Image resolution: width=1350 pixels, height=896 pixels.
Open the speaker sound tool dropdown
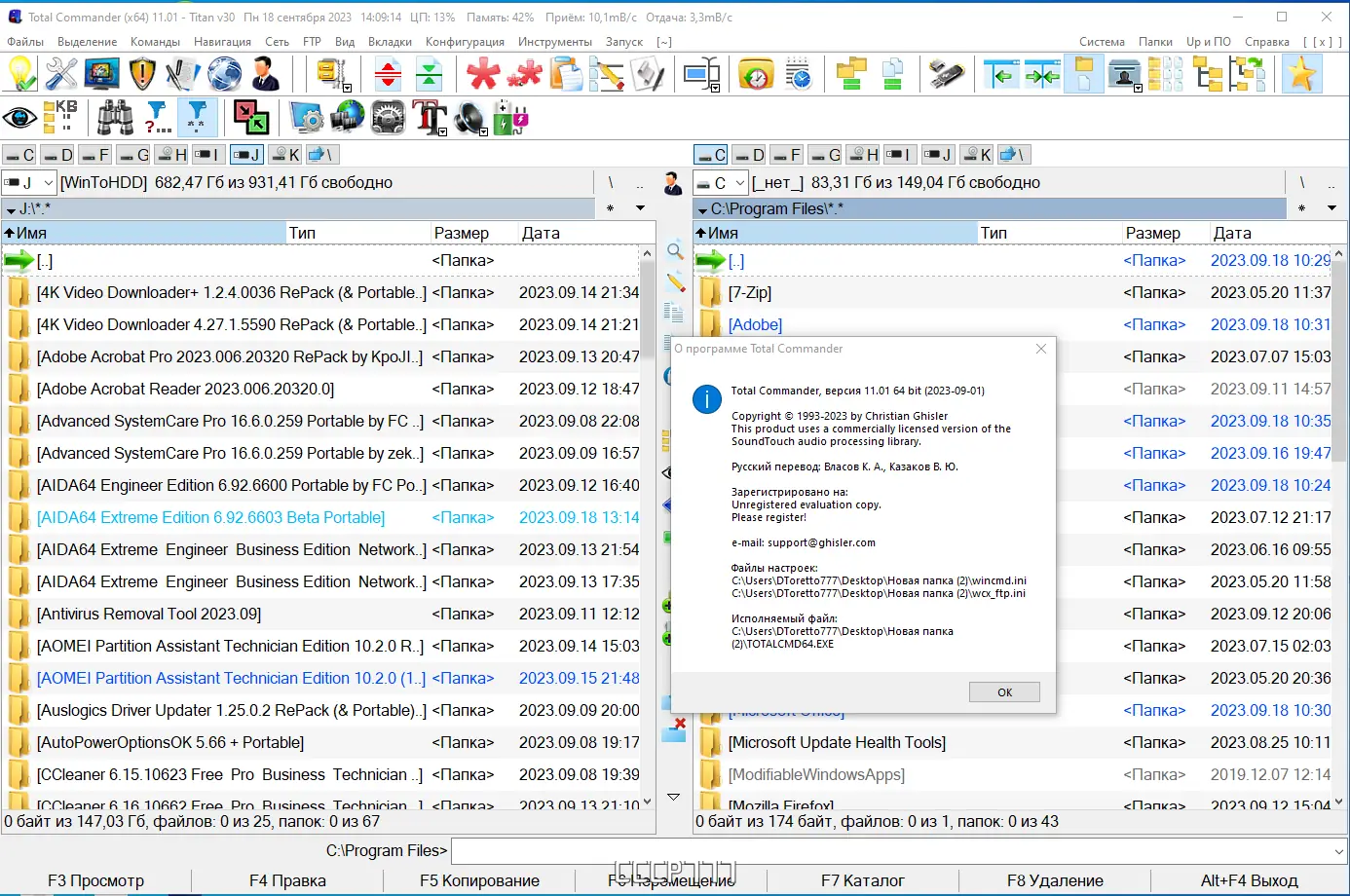(483, 131)
